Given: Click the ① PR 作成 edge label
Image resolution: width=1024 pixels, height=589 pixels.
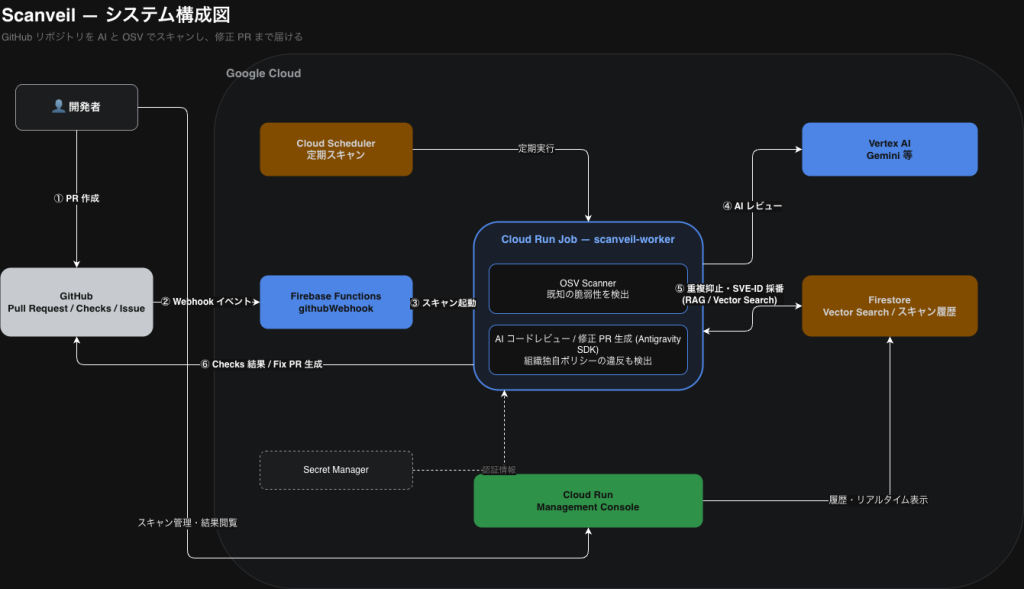Looking at the screenshot, I should coord(76,199).
